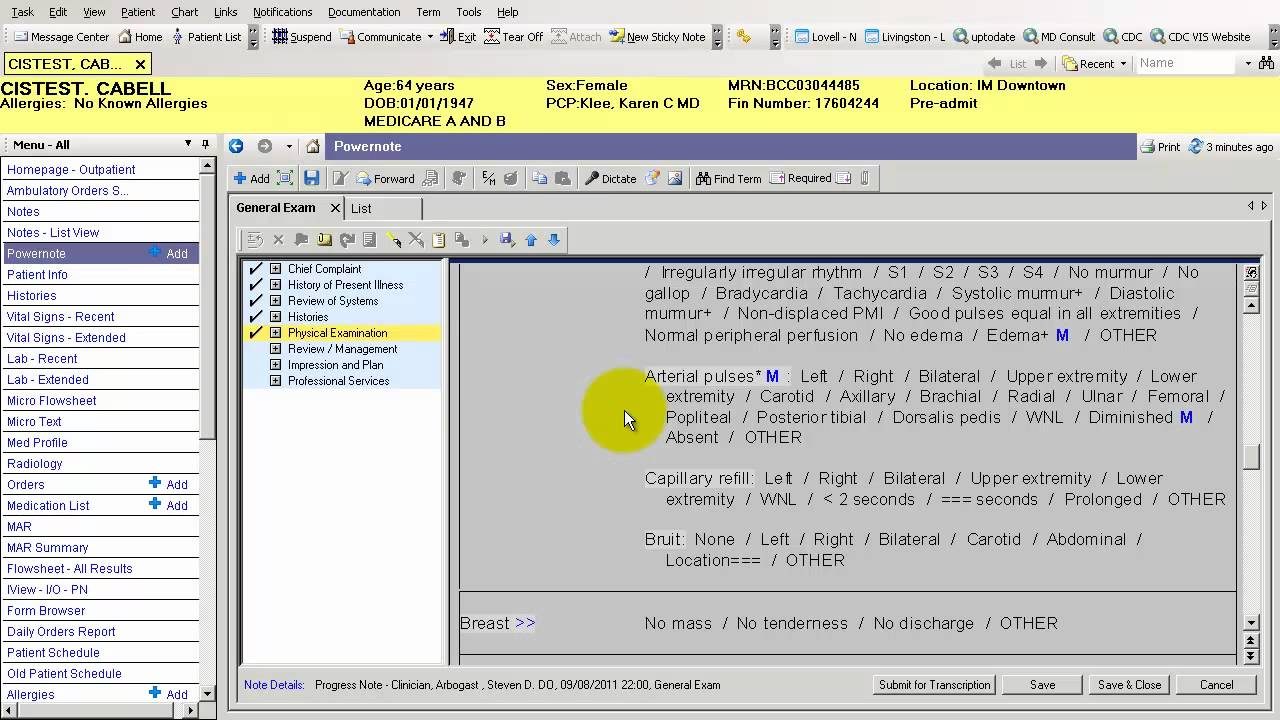This screenshot has width=1280, height=720.
Task: Open Vital Signs - Recent in menu
Action: point(60,317)
